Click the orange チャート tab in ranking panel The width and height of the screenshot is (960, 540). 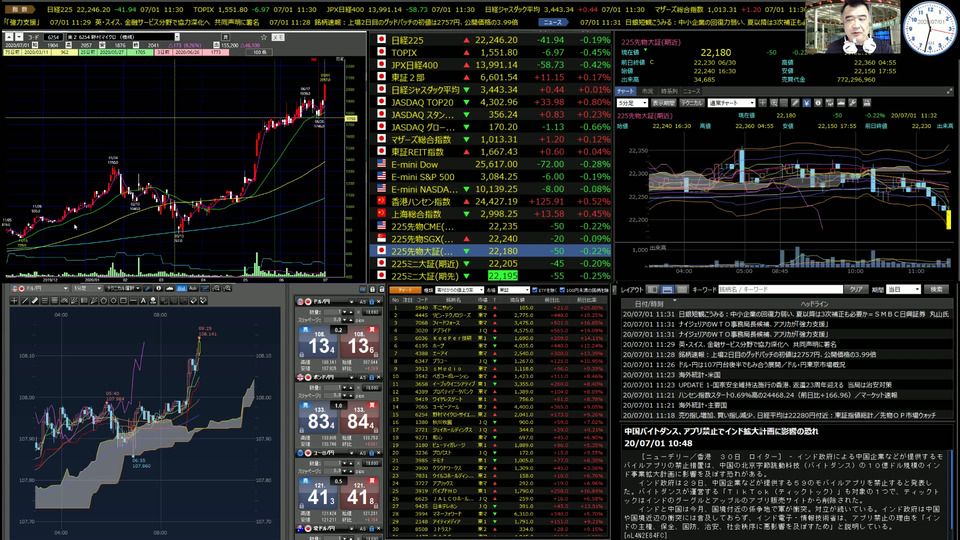(x=404, y=290)
